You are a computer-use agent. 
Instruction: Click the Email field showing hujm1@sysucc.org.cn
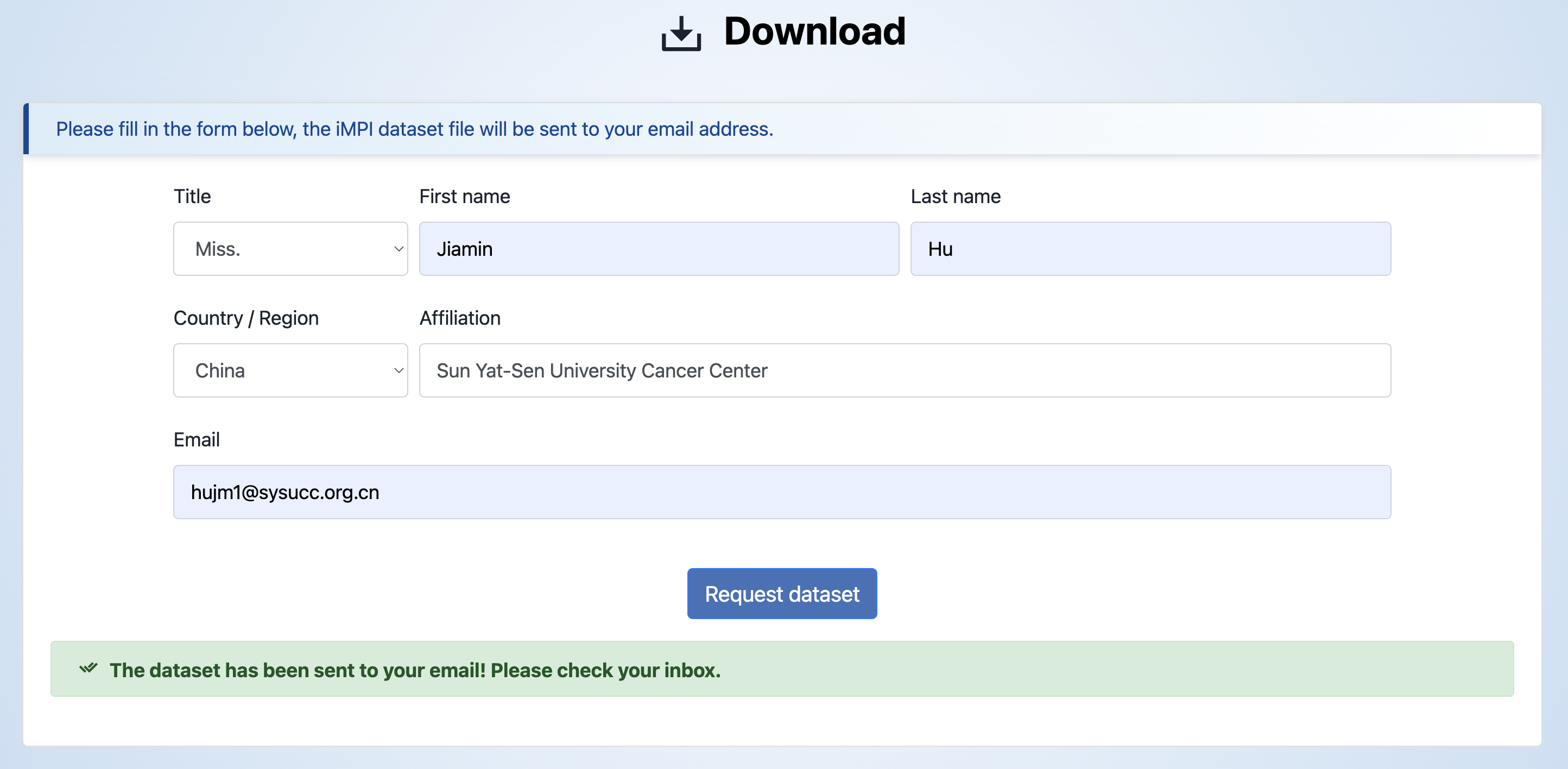click(782, 491)
